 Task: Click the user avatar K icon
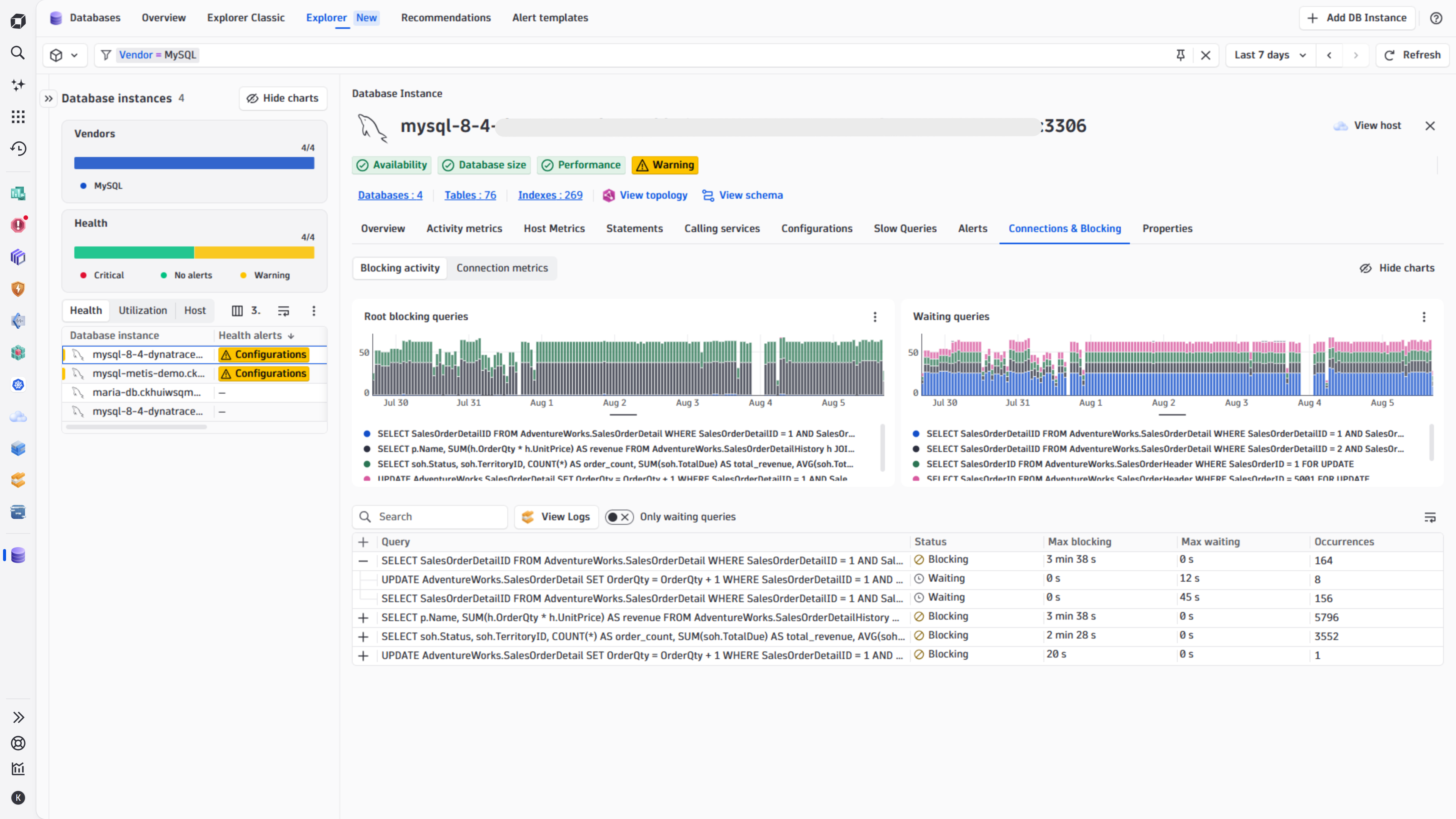pos(18,797)
